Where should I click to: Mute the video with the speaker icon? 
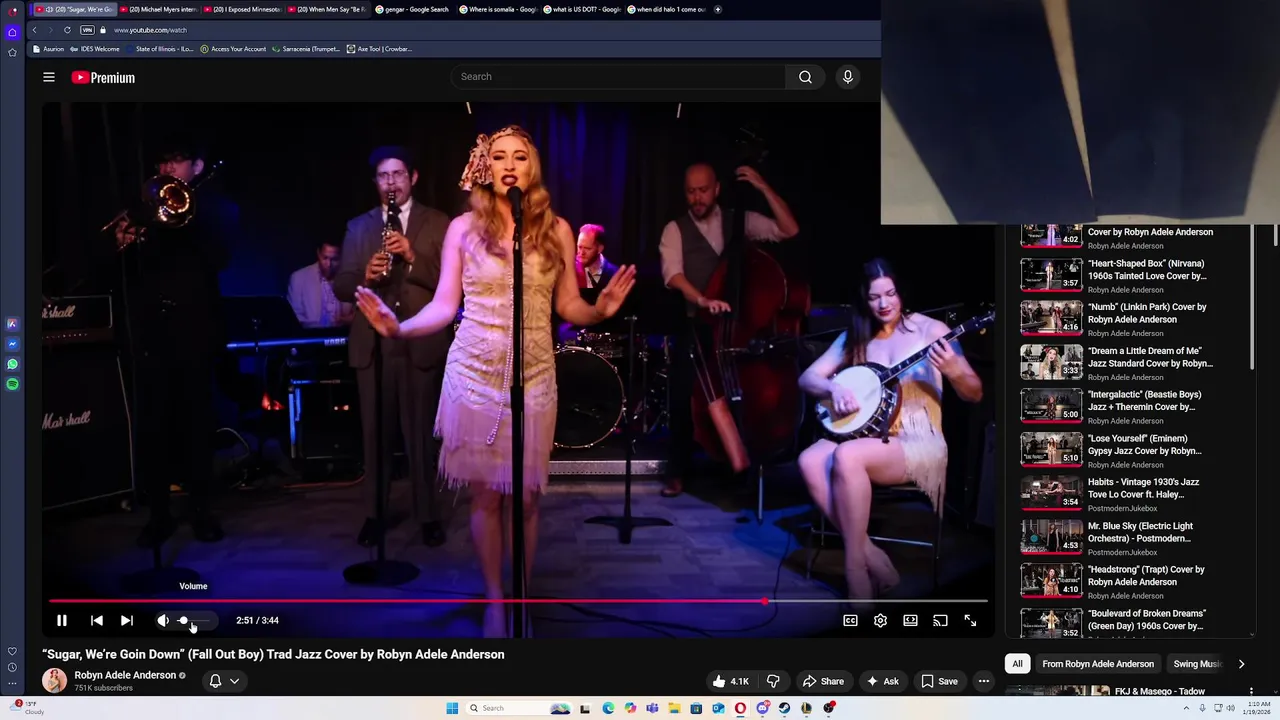point(163,620)
